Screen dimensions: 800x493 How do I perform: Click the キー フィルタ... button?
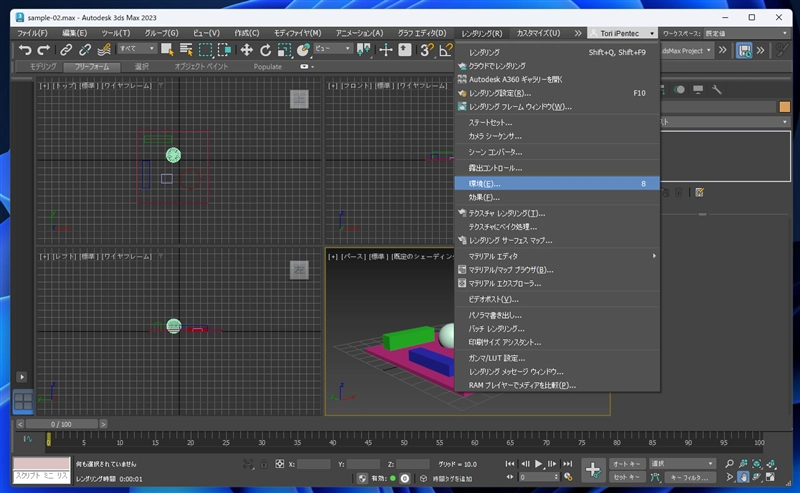click(x=690, y=478)
